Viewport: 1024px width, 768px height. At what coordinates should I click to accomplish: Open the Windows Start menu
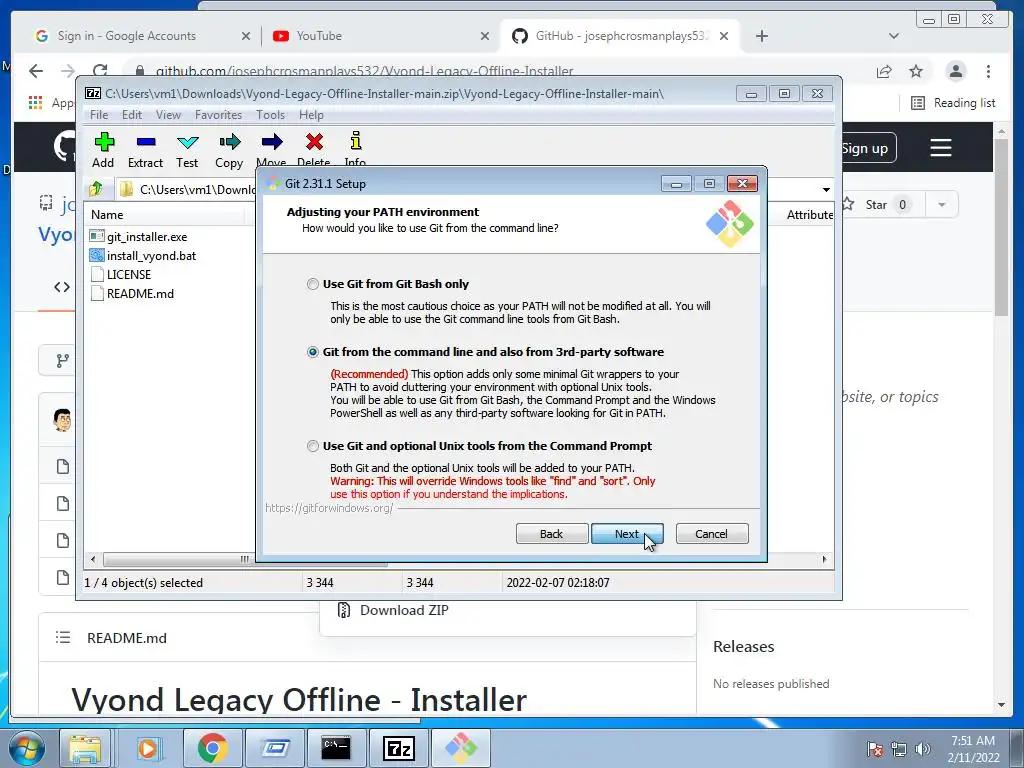(26, 748)
